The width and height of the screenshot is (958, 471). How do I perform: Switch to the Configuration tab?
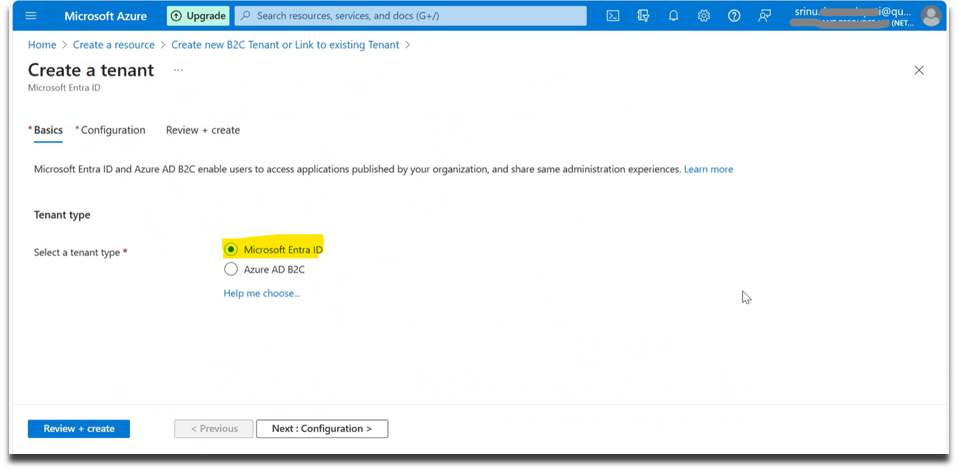pos(111,130)
